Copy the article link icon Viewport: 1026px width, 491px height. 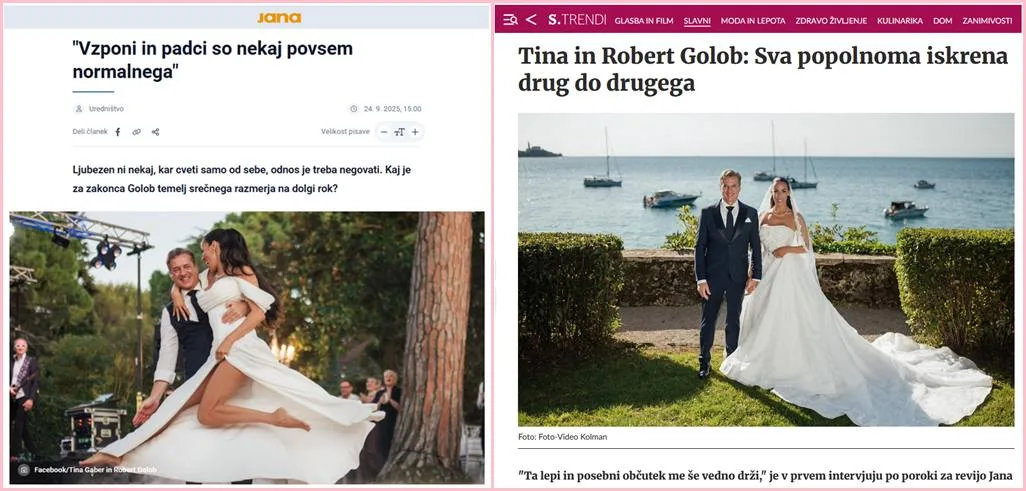(136, 132)
